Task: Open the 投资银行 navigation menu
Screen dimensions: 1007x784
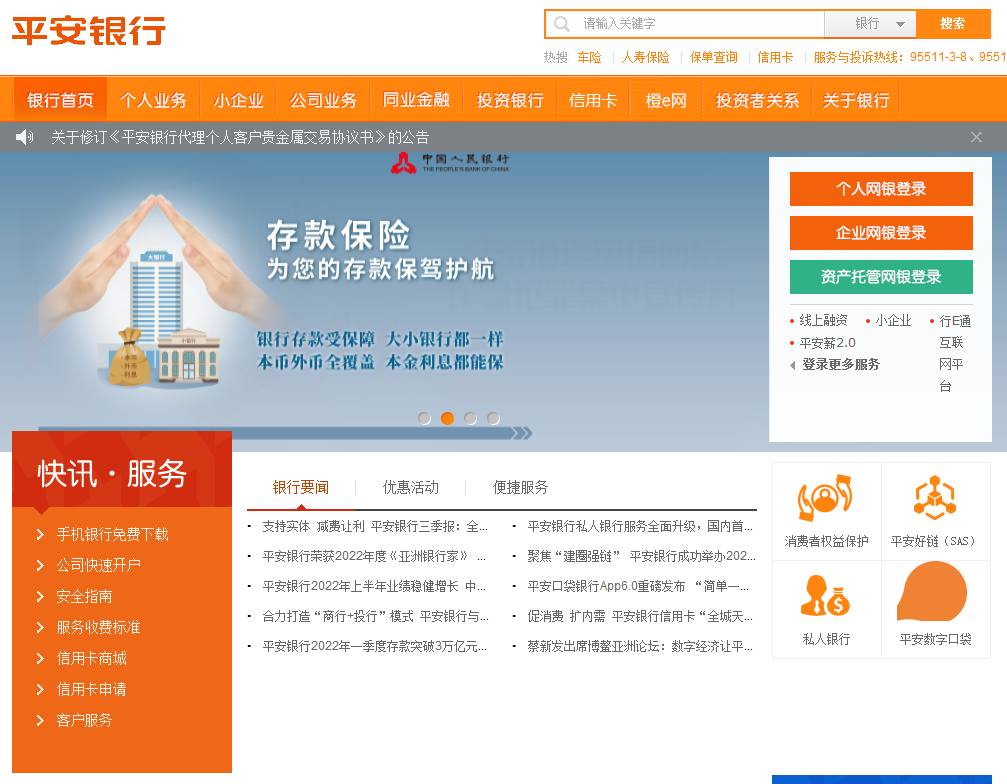Action: pos(510,100)
